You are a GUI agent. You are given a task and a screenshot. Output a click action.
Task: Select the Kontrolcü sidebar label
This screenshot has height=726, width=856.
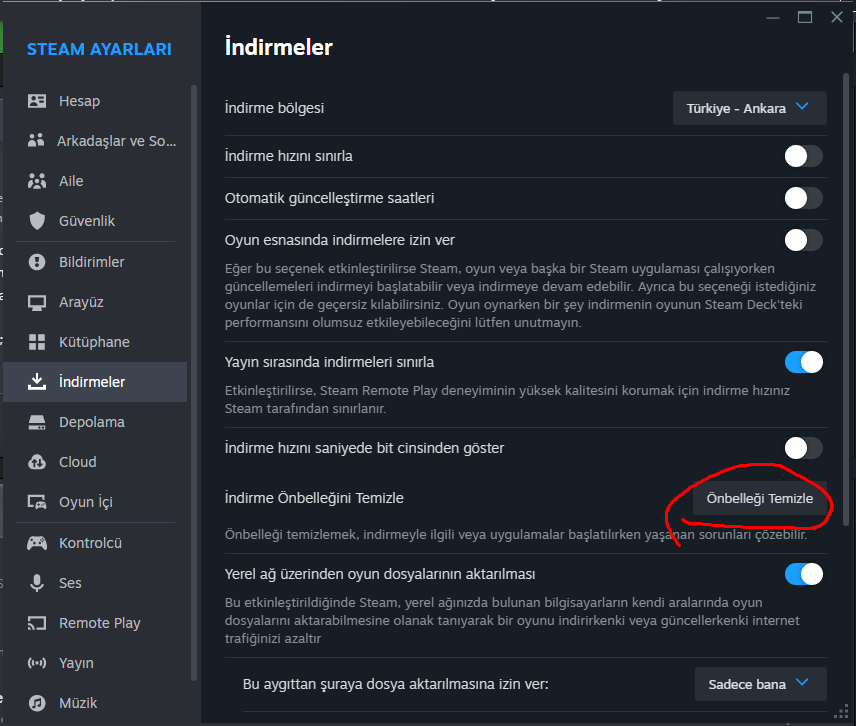point(90,543)
